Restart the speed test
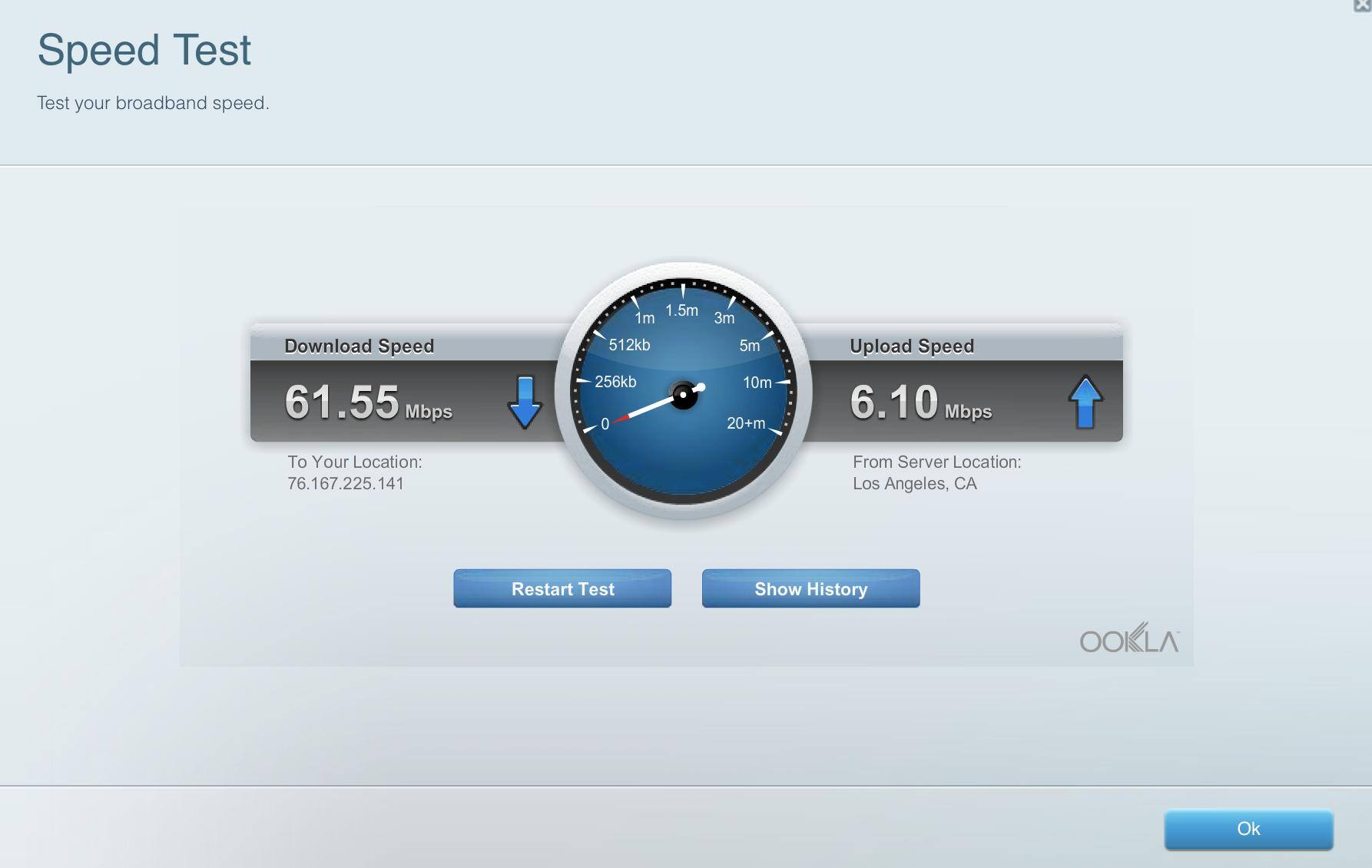Viewport: 1372px width, 868px height. pos(562,589)
